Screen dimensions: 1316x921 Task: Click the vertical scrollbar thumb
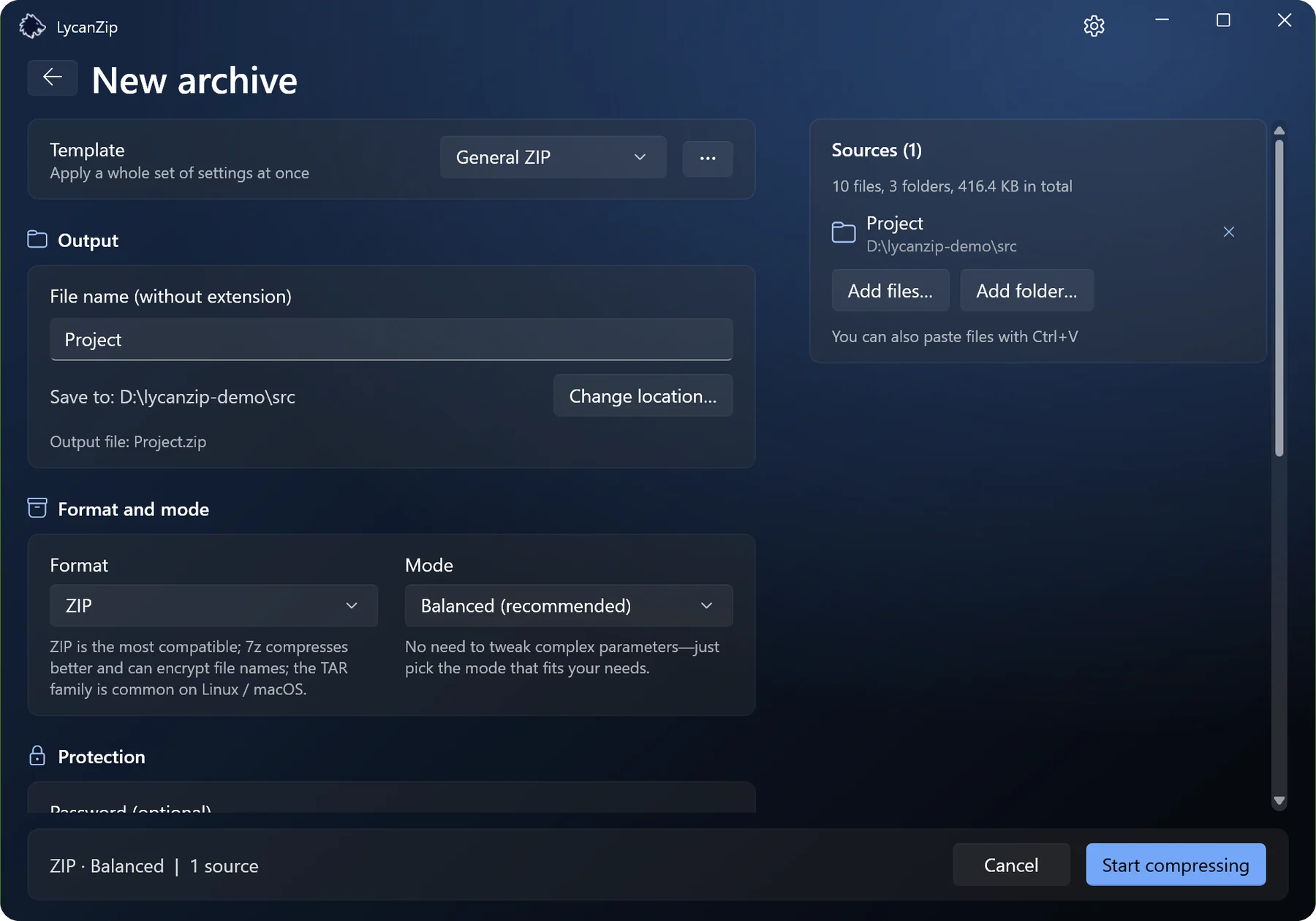1279,297
